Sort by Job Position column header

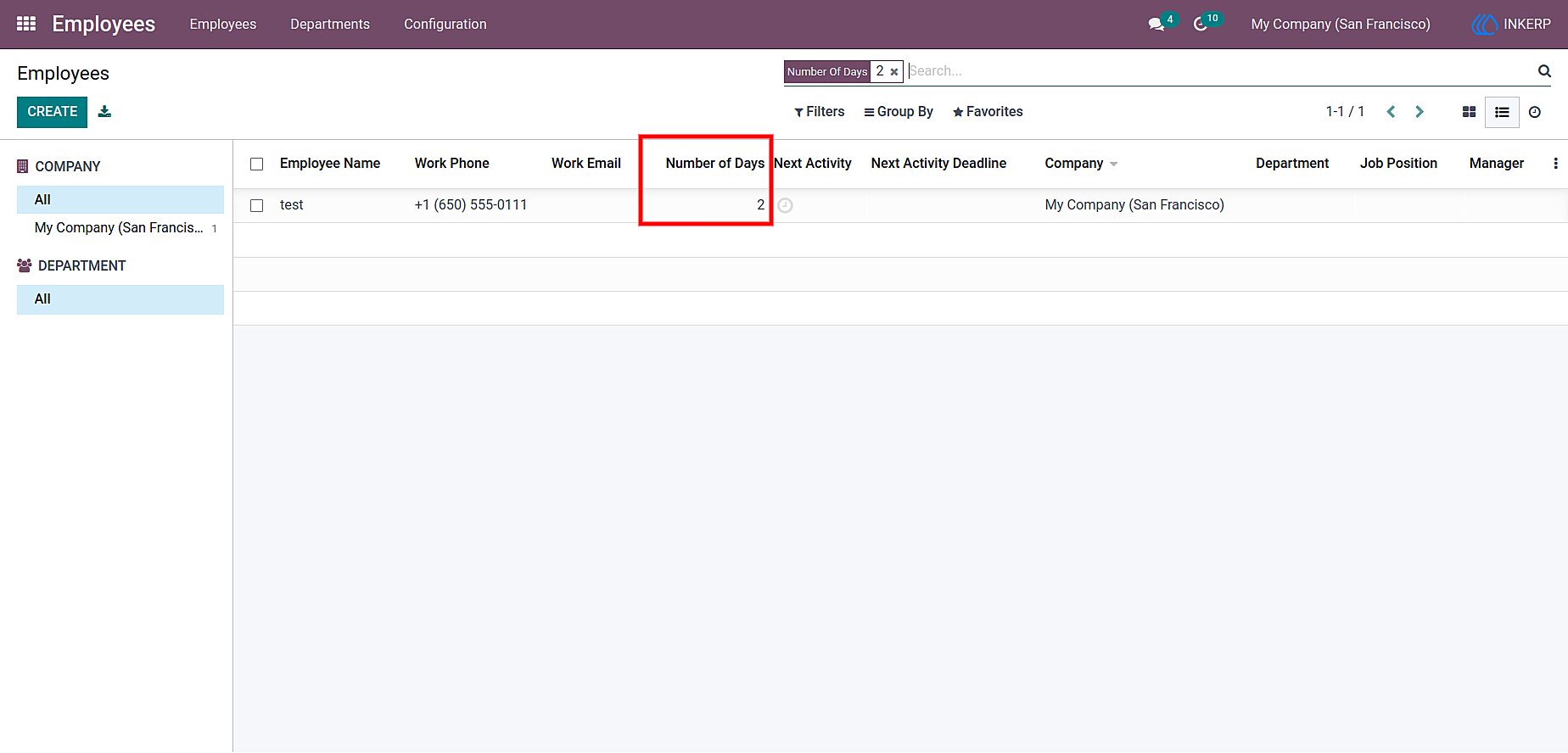point(1398,164)
